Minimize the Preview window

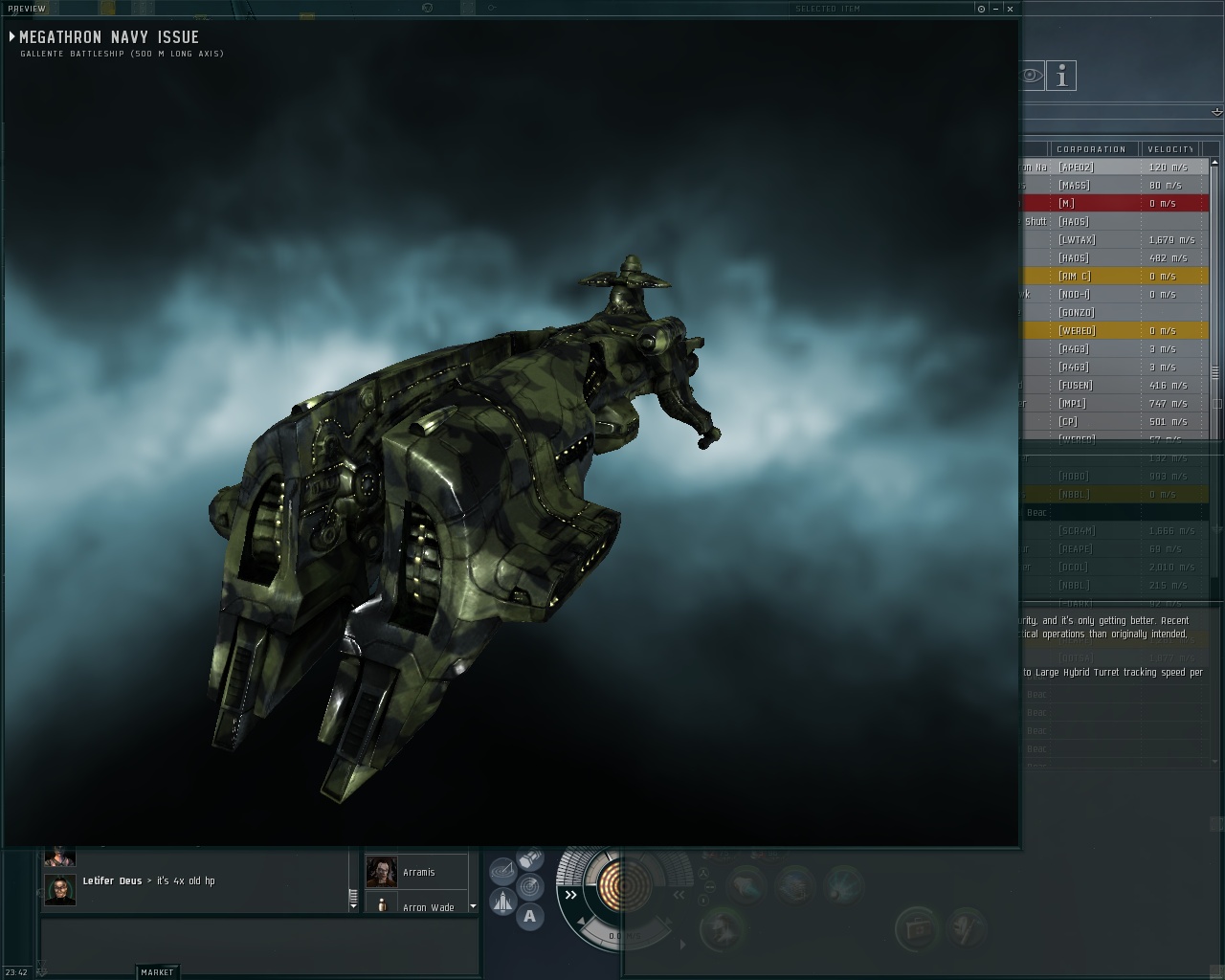tap(996, 9)
